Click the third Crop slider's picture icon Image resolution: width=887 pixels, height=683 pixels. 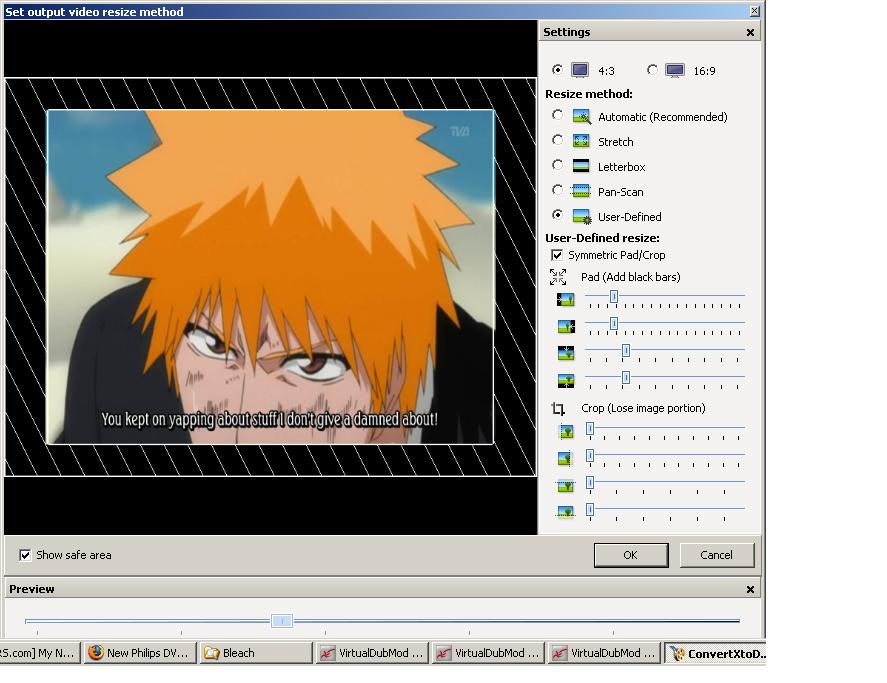[x=566, y=486]
